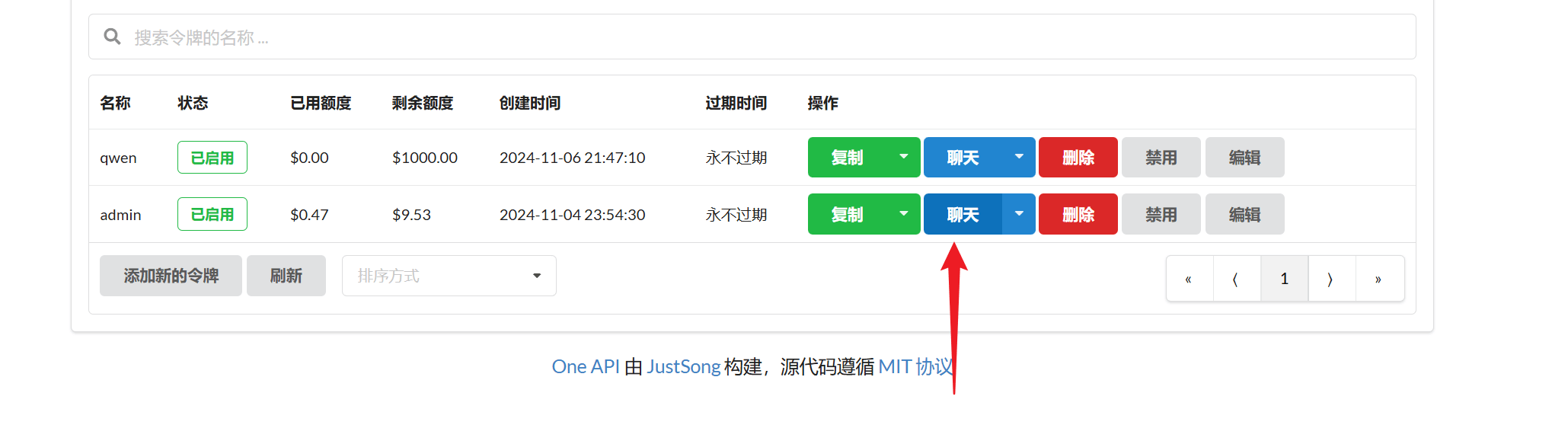Expand chat dropdown arrow for qwen token
The width and height of the screenshot is (1568, 444).
[x=1019, y=157]
